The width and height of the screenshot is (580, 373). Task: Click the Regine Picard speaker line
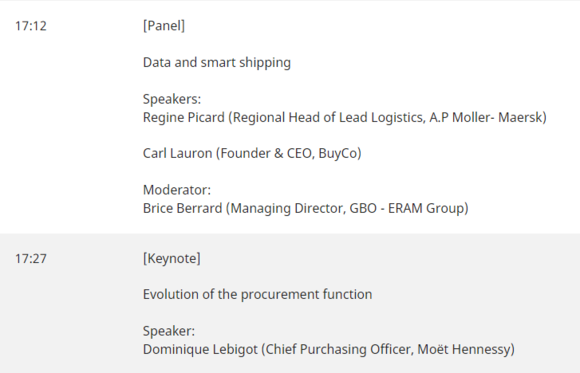tap(345, 118)
